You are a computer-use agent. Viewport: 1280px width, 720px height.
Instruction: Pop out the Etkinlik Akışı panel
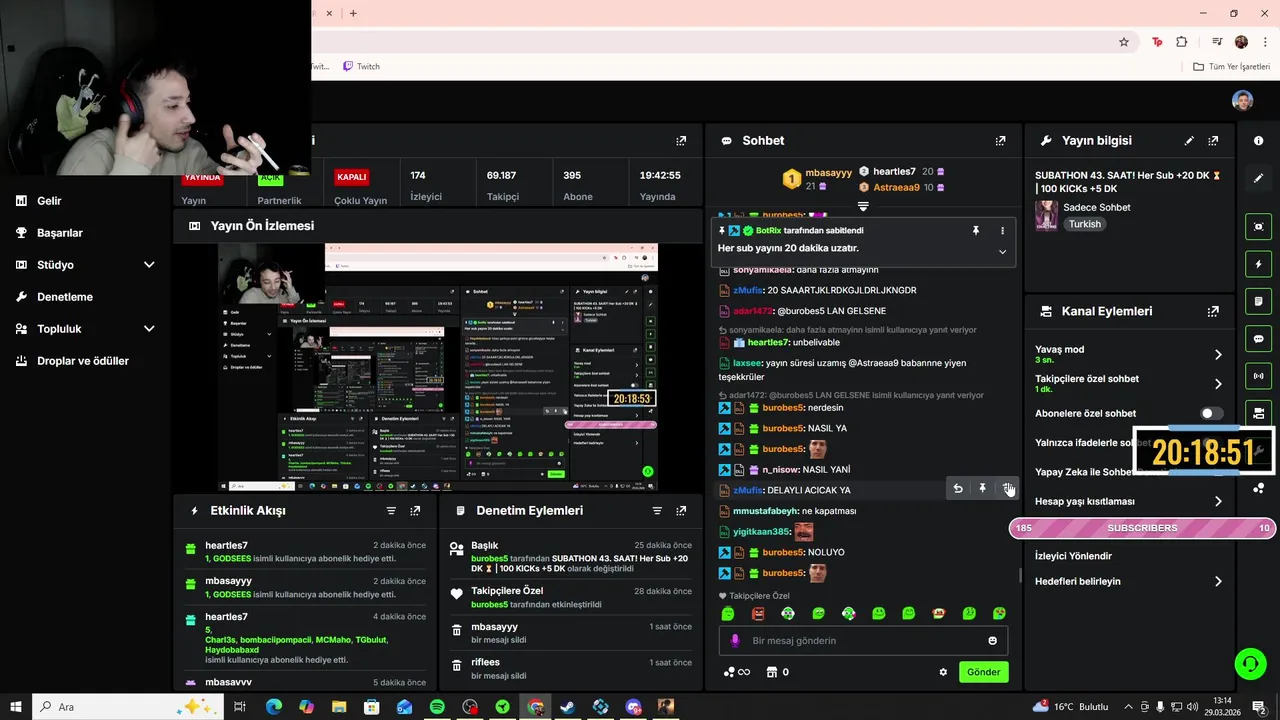pos(415,510)
